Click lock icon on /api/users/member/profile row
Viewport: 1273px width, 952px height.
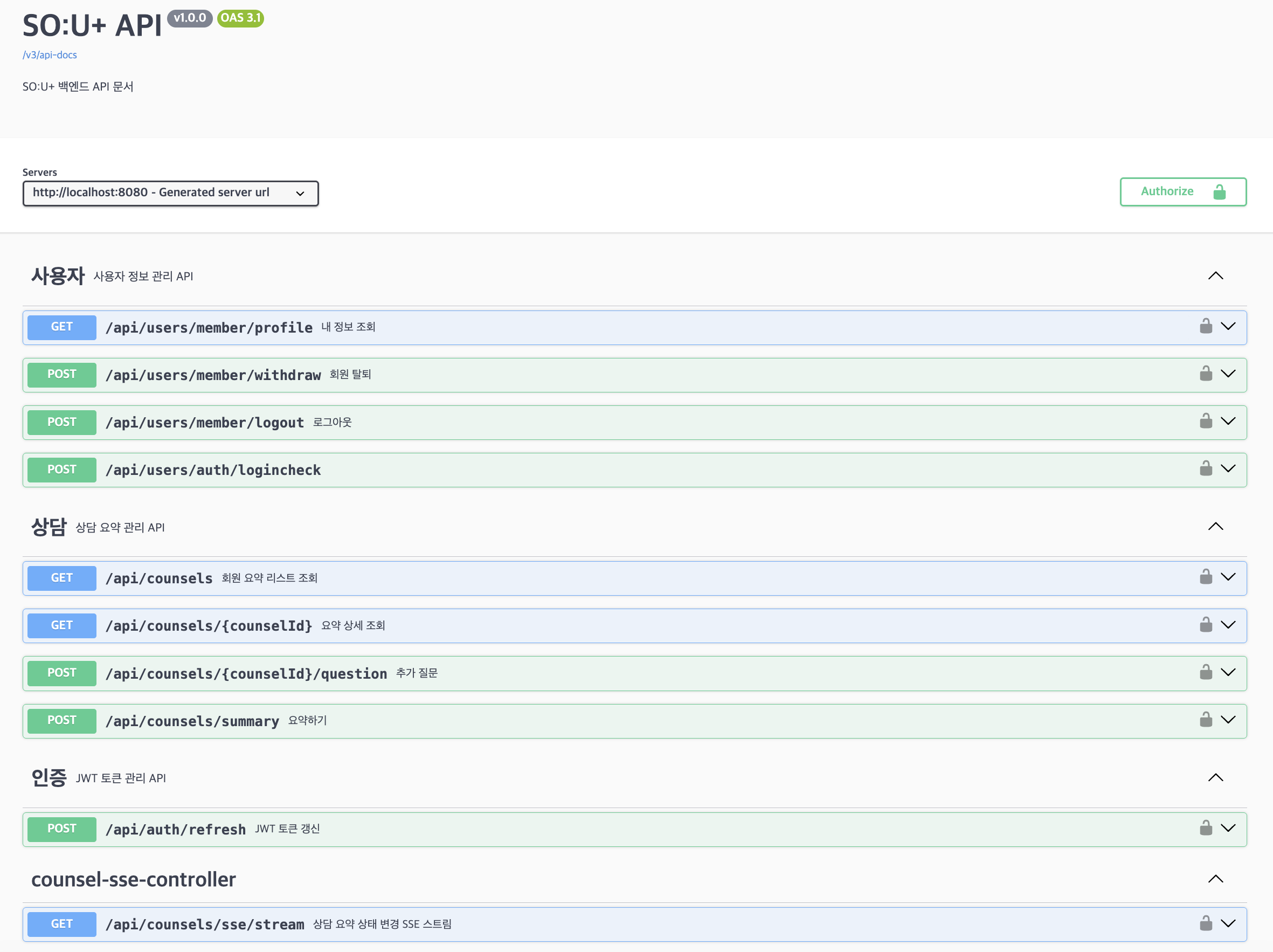coord(1206,326)
